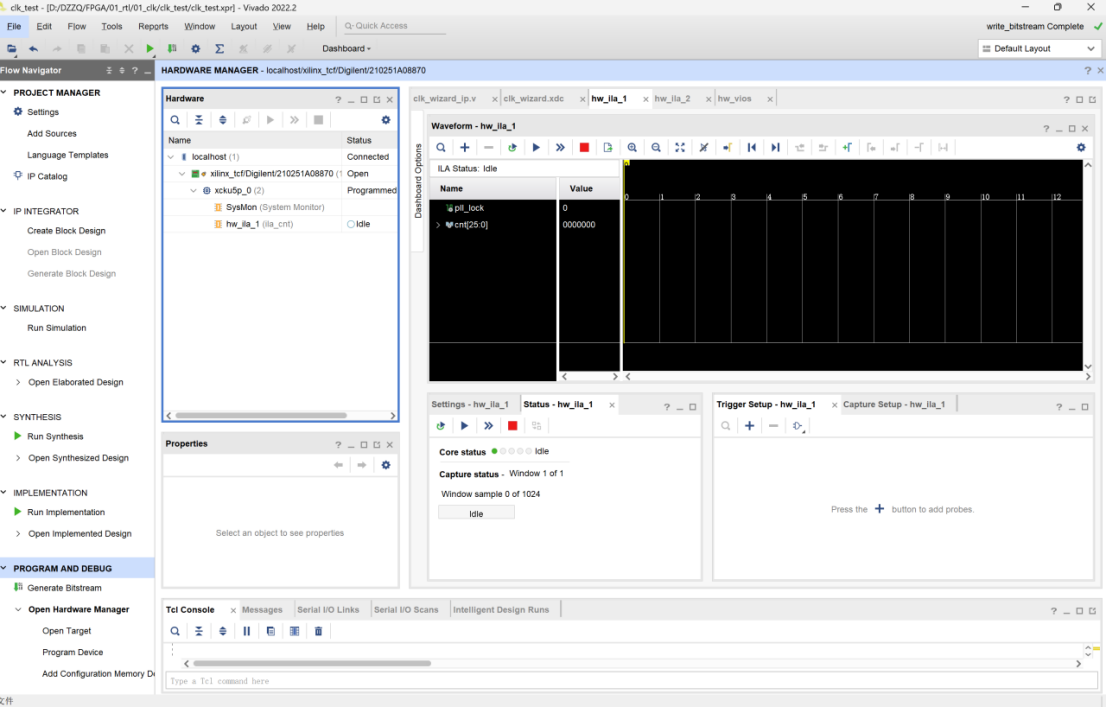Add probe with plus in Waveform toolbar
The image size is (1107, 707).
point(465,148)
